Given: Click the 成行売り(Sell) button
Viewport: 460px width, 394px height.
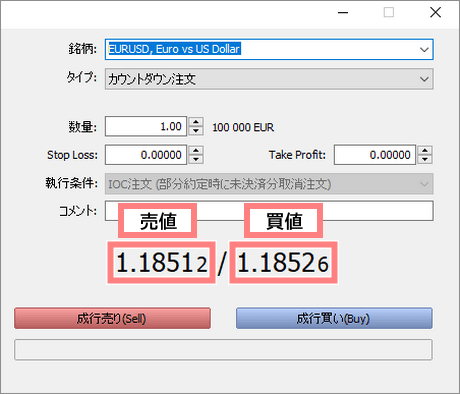Looking at the screenshot, I should 112,318.
